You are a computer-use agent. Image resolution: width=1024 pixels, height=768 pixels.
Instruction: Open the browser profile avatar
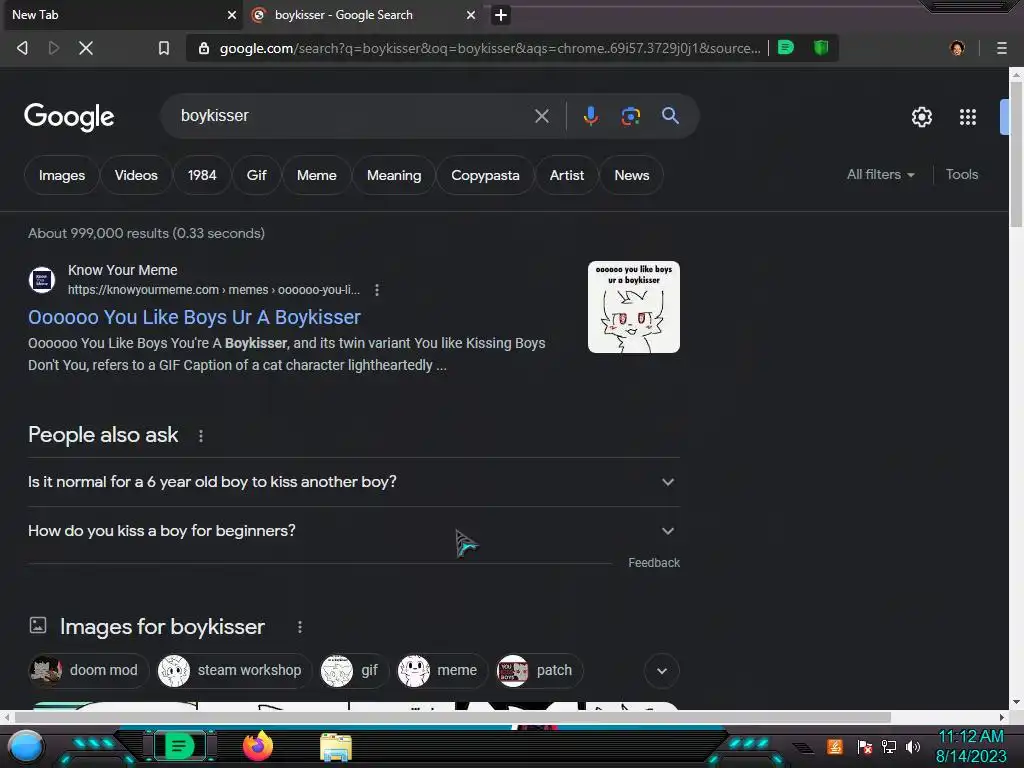click(x=957, y=48)
